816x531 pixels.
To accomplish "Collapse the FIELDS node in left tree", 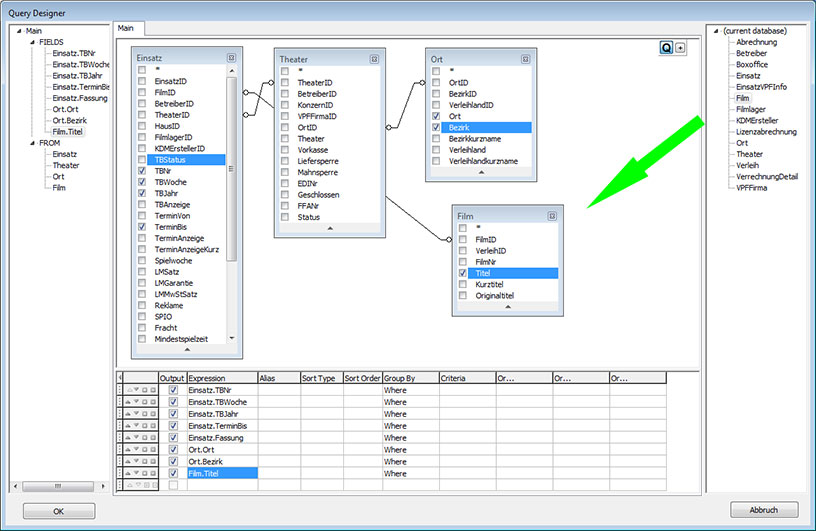I will point(31,42).
